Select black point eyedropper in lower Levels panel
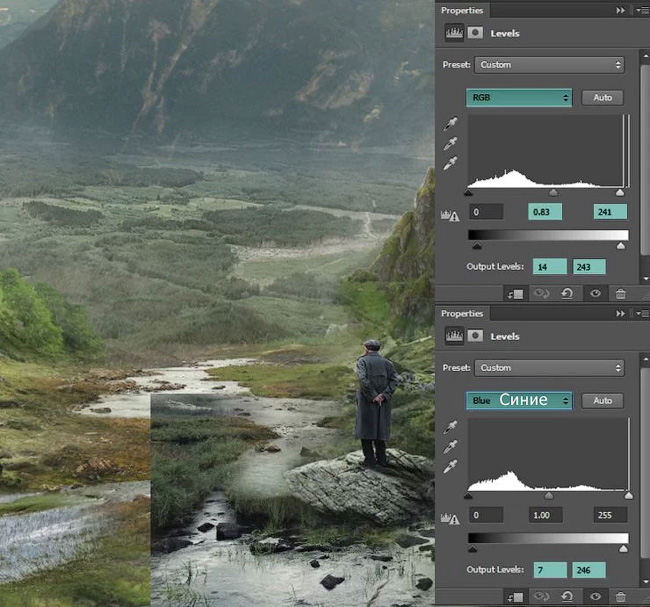 tap(450, 427)
